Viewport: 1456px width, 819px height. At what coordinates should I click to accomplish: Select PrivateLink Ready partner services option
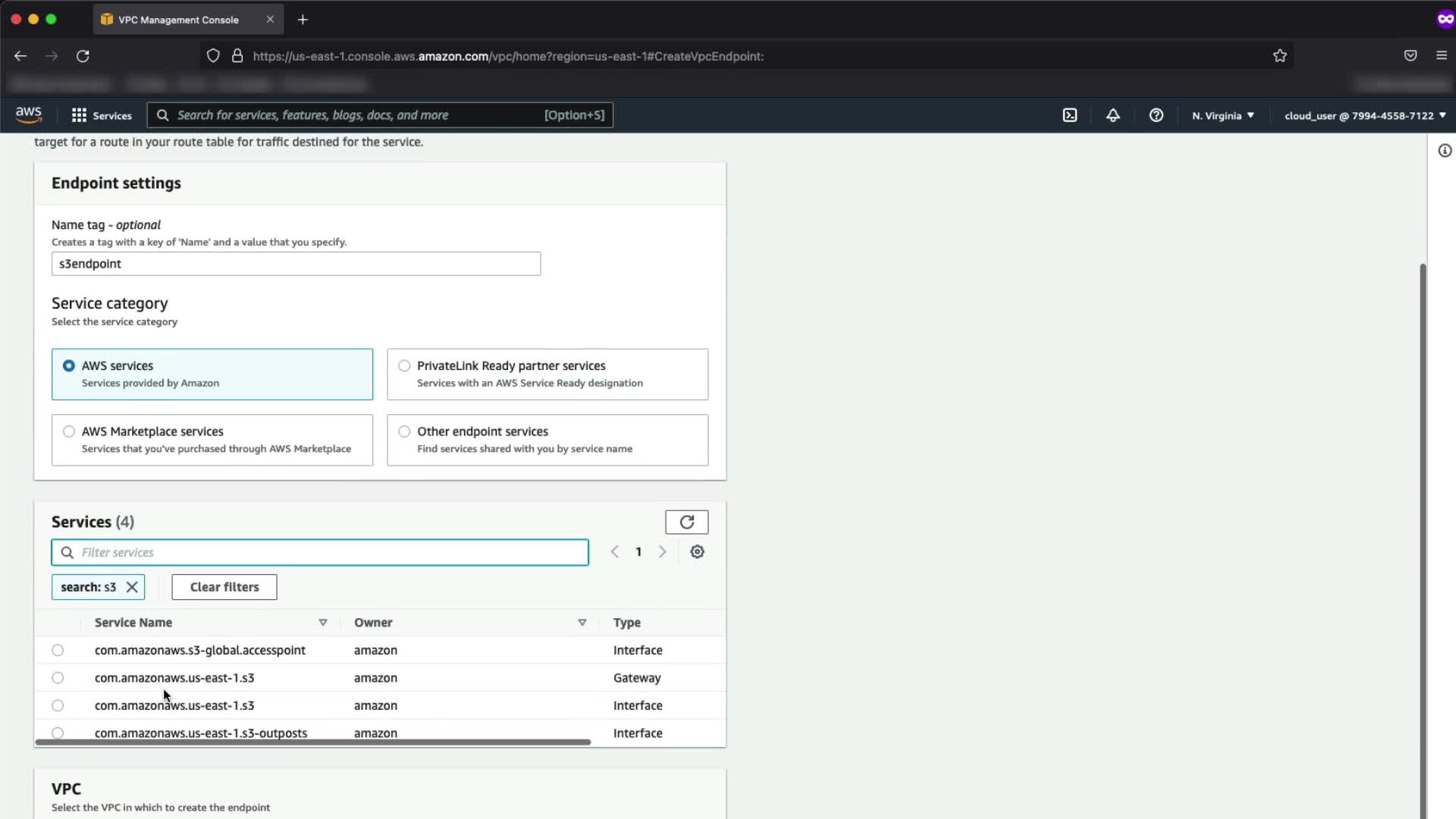[404, 366]
